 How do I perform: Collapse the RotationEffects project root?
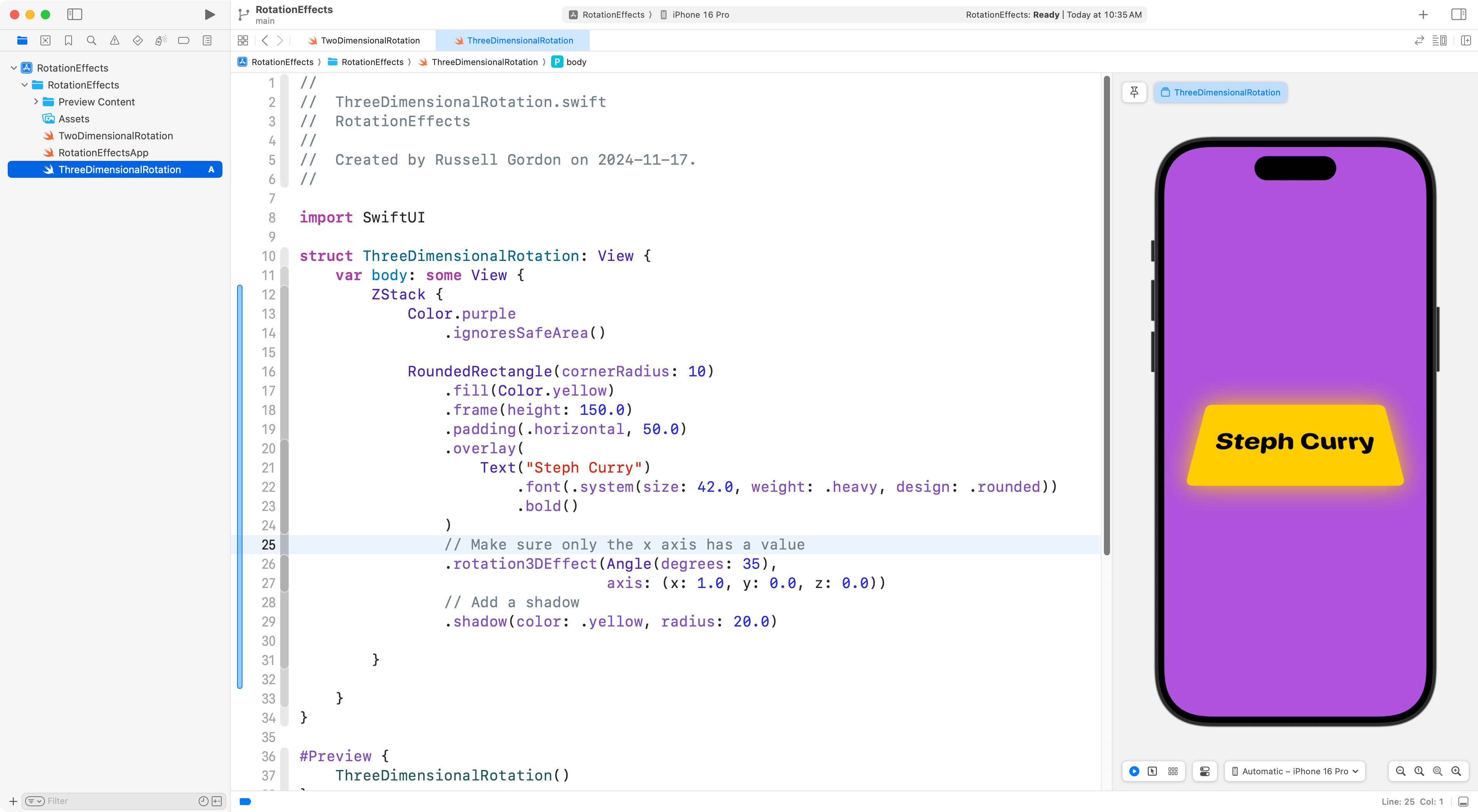pos(14,68)
